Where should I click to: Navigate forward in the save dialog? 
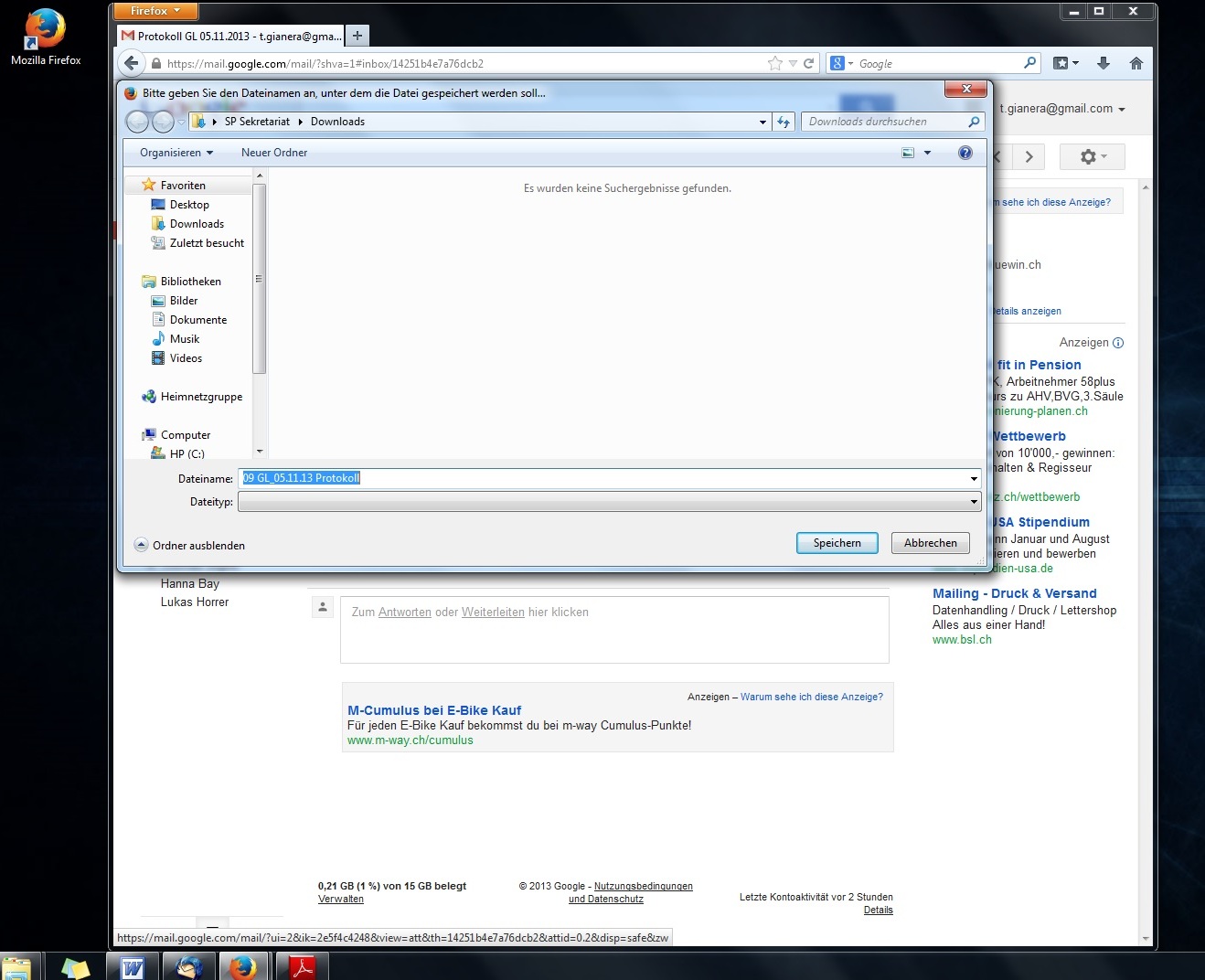[x=163, y=122]
